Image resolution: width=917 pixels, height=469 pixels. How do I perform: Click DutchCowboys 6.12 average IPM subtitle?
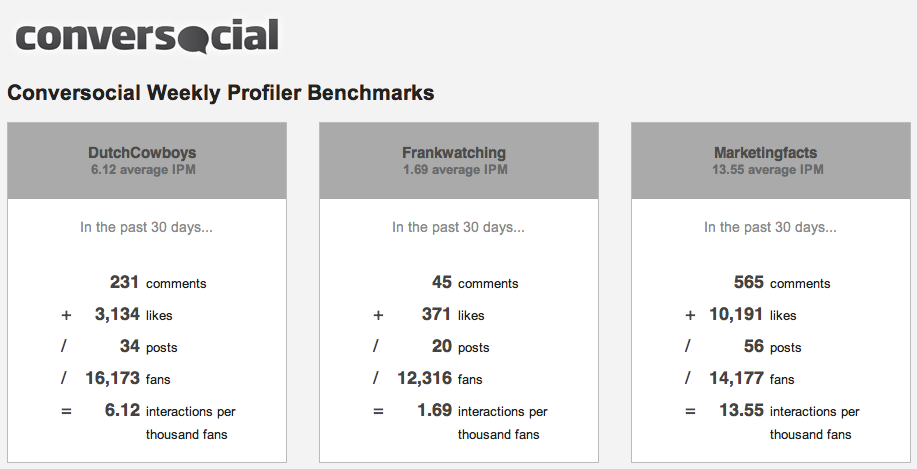[x=142, y=170]
